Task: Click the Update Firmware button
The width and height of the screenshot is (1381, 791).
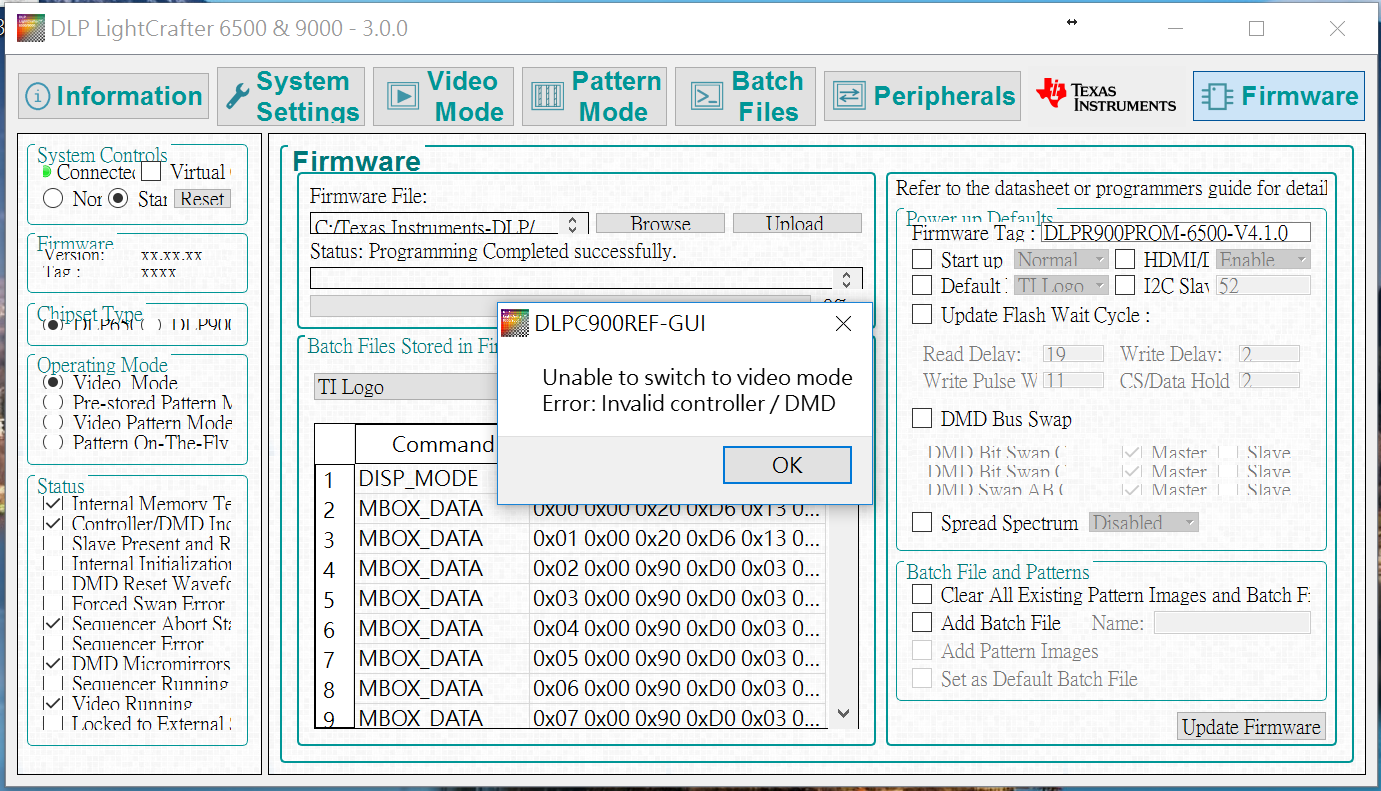Action: pyautogui.click(x=1251, y=727)
